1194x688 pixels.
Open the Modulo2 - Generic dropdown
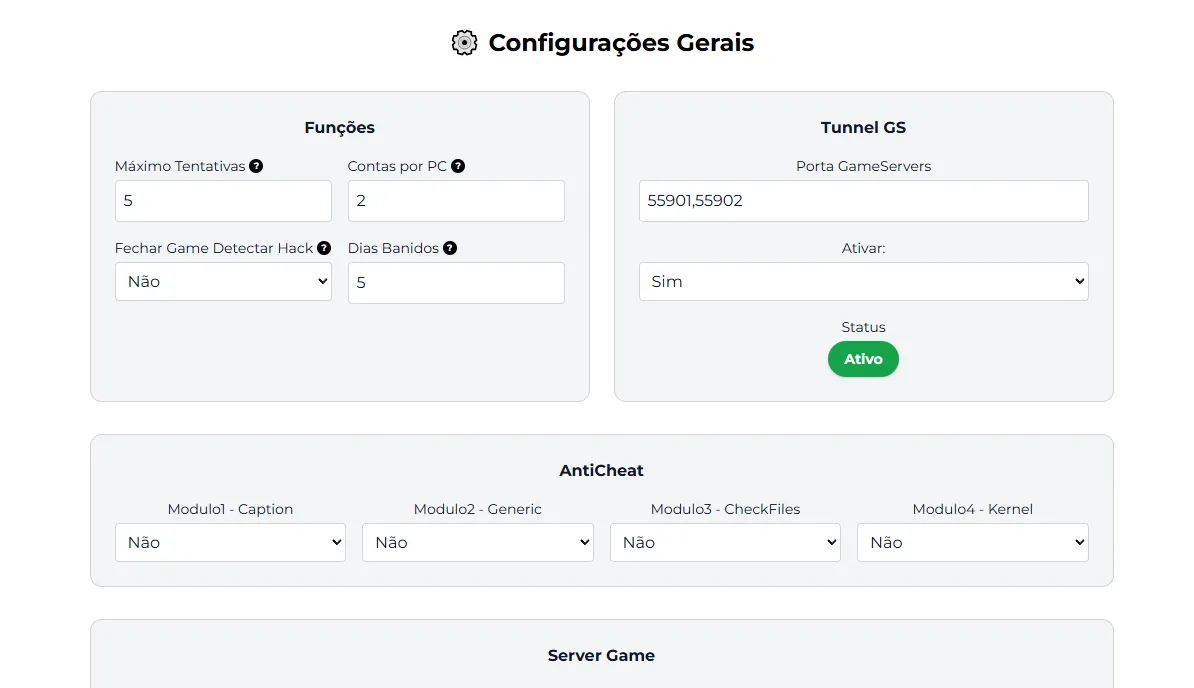click(477, 543)
